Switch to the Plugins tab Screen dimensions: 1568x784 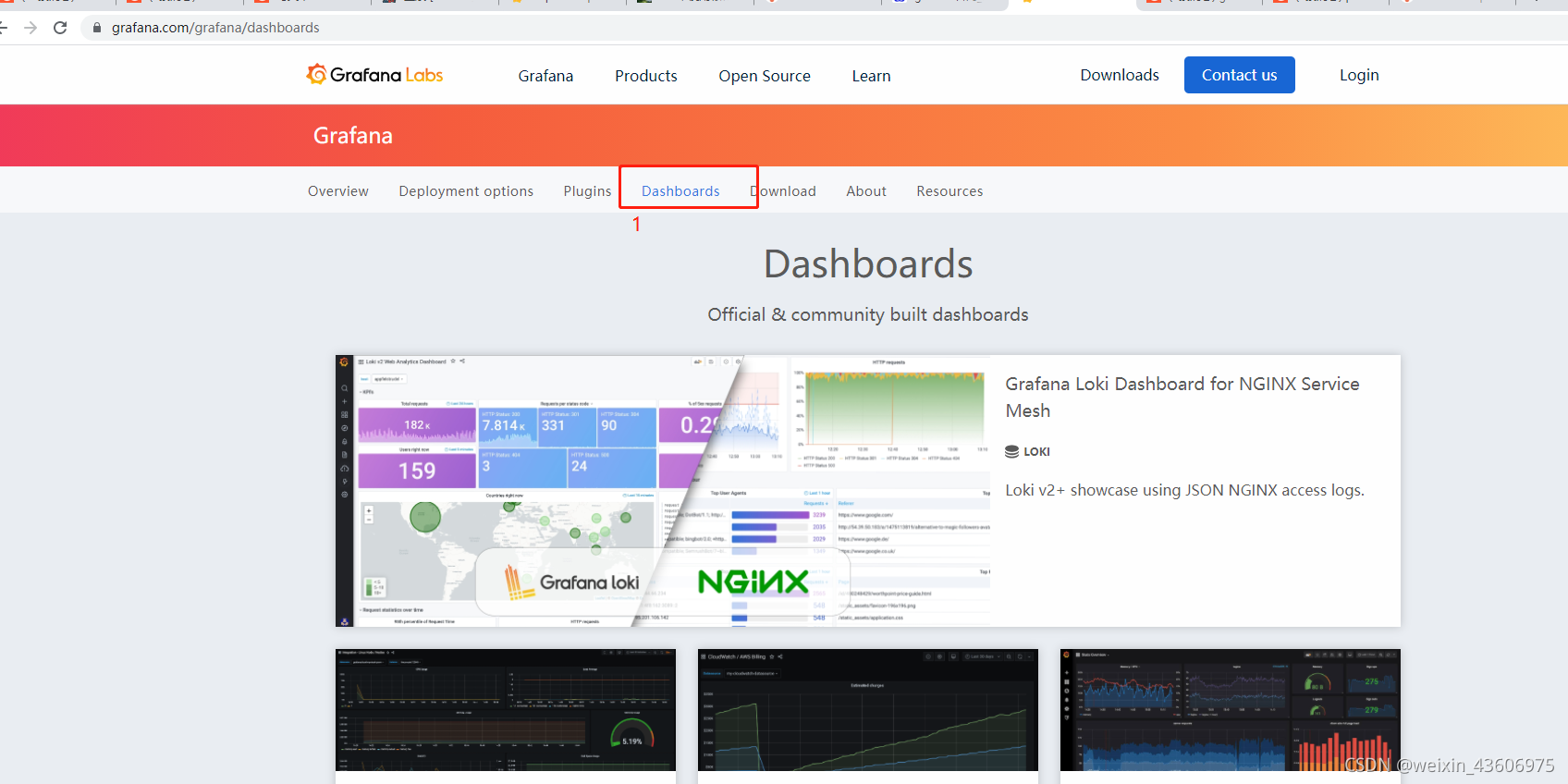(x=587, y=191)
